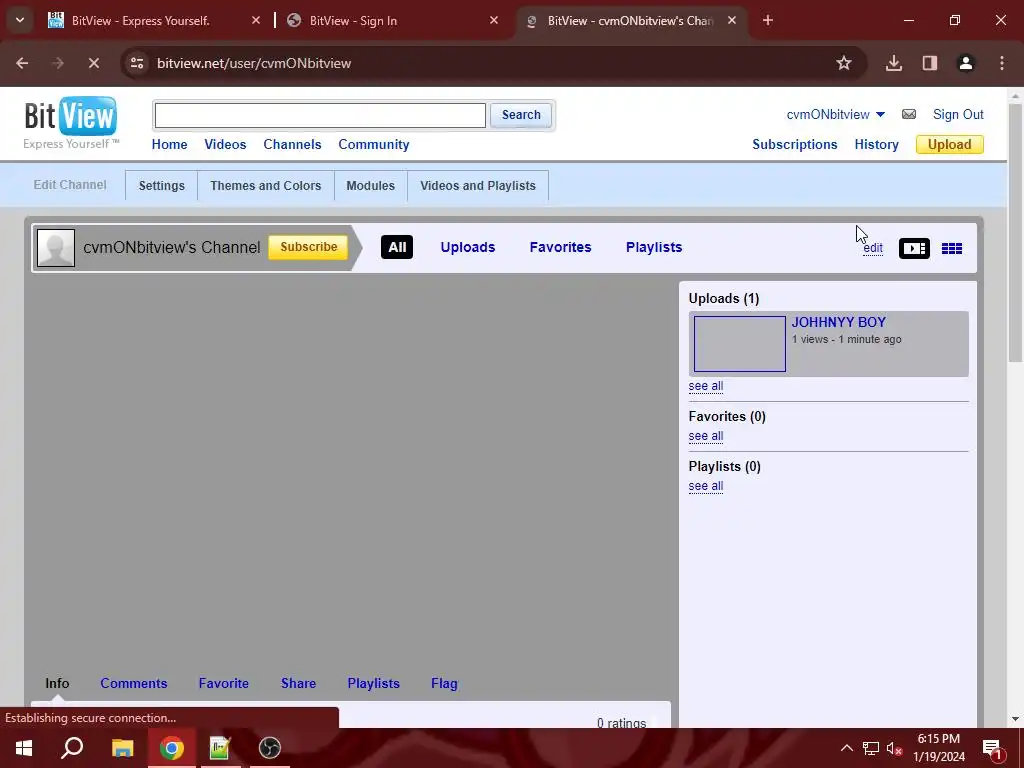The width and height of the screenshot is (1024, 768).
Task: Open History link
Action: coord(876,144)
